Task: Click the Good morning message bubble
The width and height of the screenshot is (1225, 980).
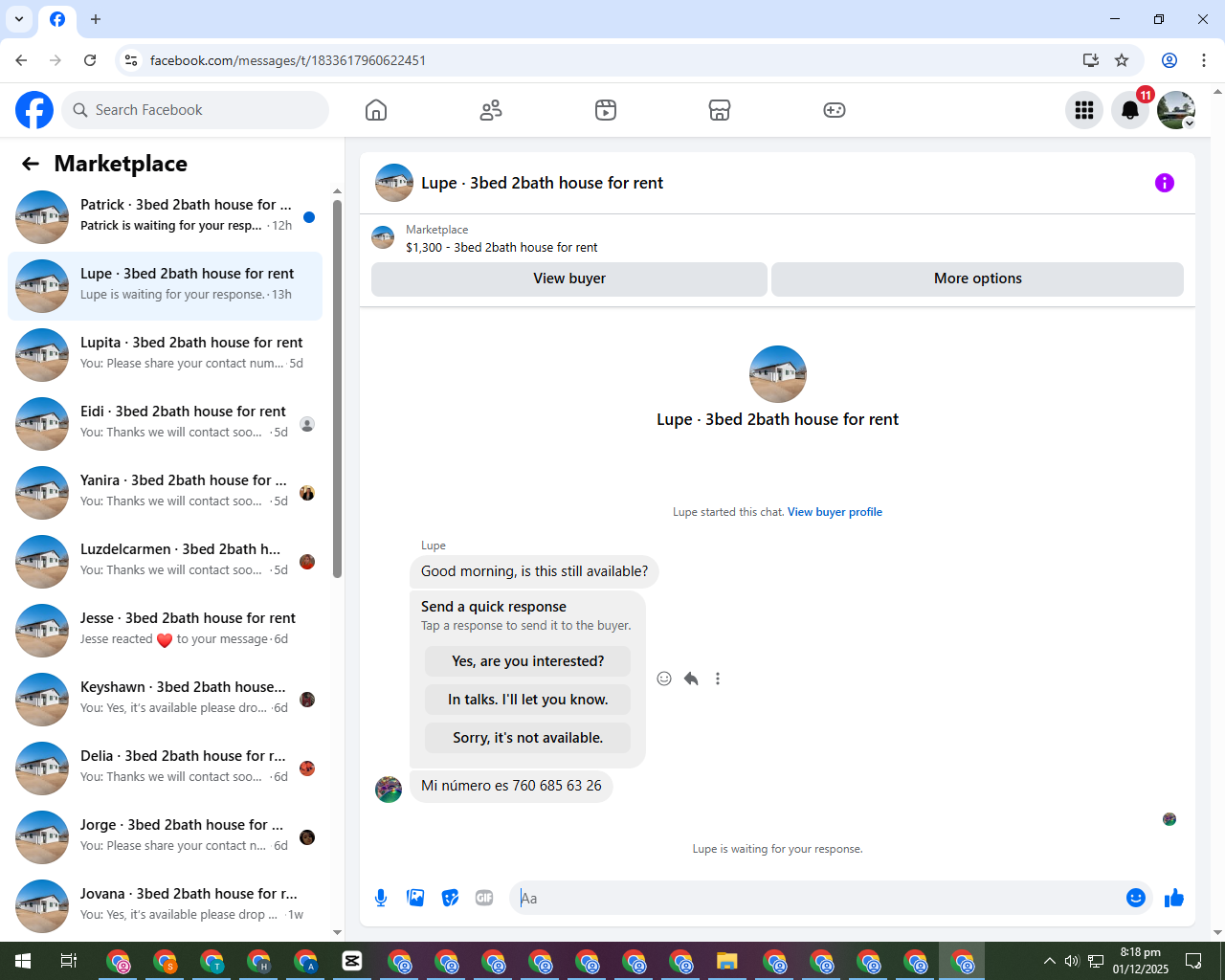Action: [x=534, y=571]
